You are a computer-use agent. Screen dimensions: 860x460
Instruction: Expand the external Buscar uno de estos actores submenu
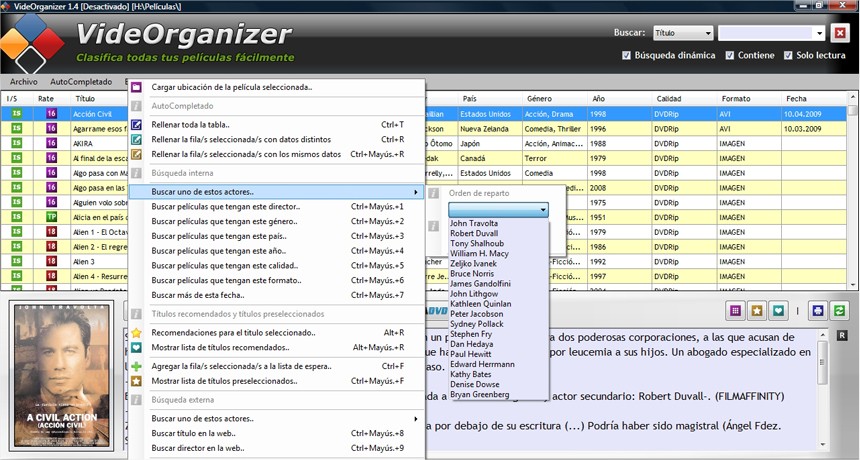click(x=276, y=418)
